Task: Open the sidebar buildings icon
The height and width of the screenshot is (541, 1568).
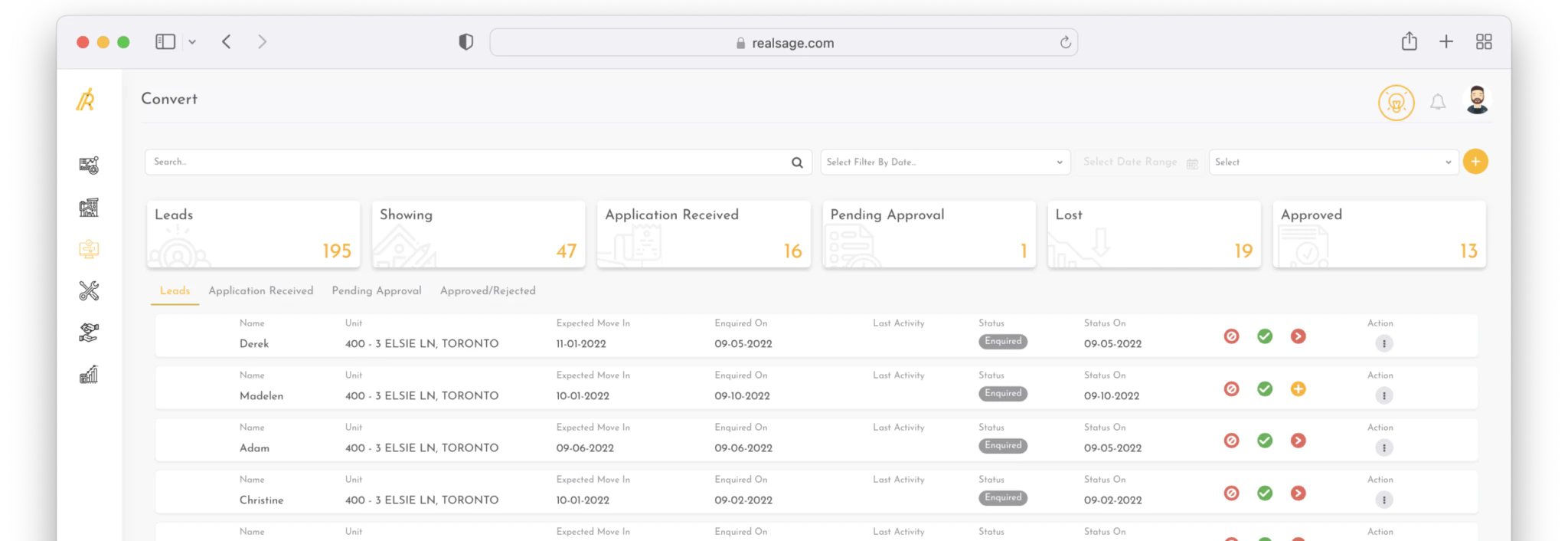Action: [89, 207]
